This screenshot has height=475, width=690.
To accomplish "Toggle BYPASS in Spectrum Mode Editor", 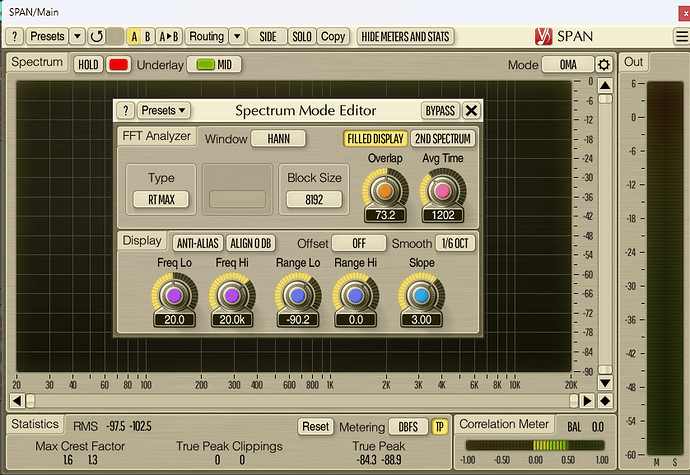I will 440,110.
